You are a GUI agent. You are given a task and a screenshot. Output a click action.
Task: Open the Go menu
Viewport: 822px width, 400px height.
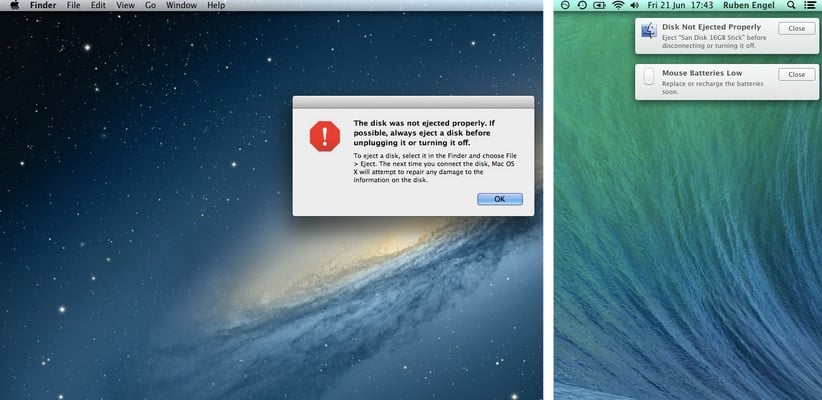tap(150, 5)
